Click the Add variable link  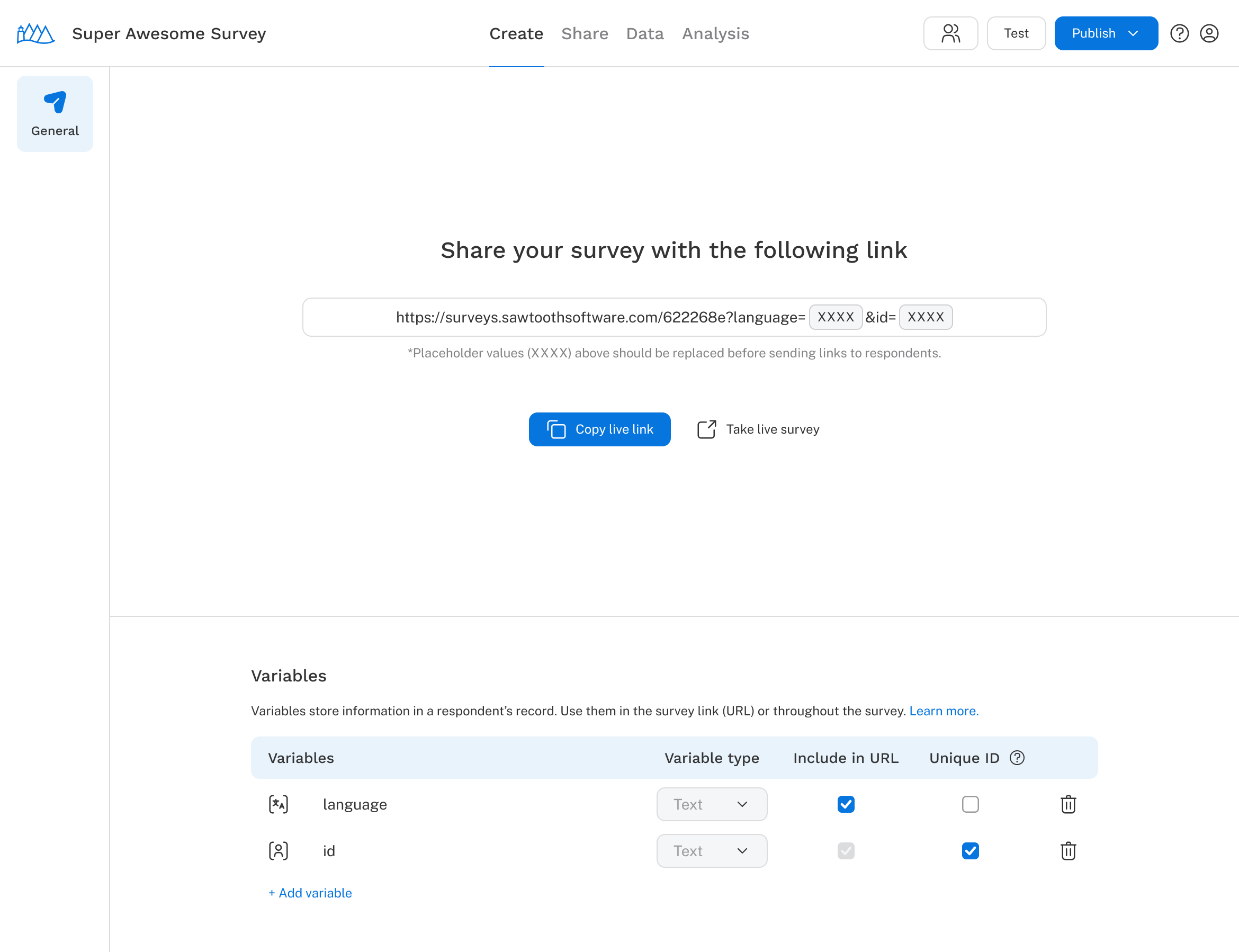coord(309,892)
